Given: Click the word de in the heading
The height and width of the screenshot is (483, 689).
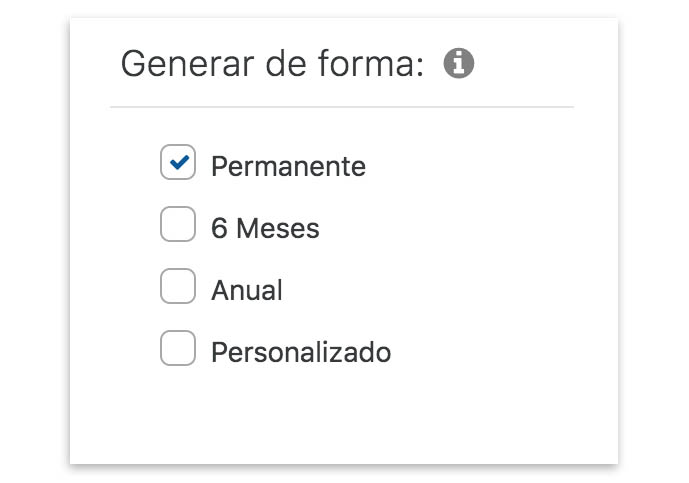Looking at the screenshot, I should [286, 64].
